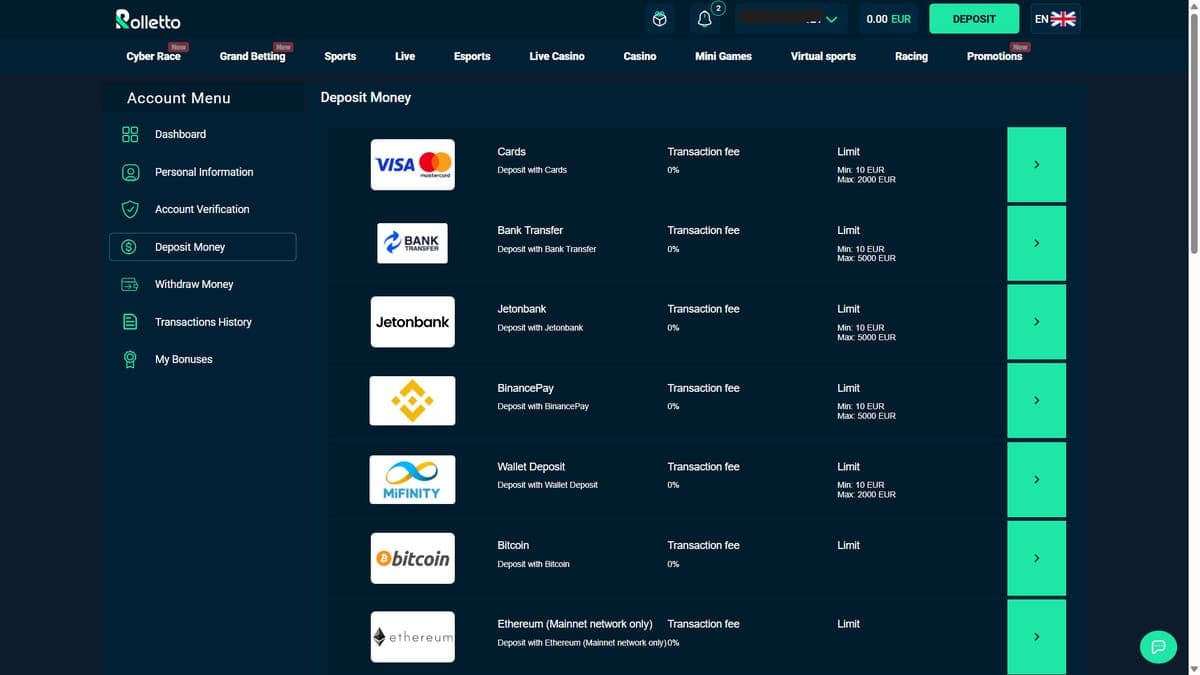Click 'Ethereum (Mainnet network only)' title
1200x675 pixels.
(575, 624)
